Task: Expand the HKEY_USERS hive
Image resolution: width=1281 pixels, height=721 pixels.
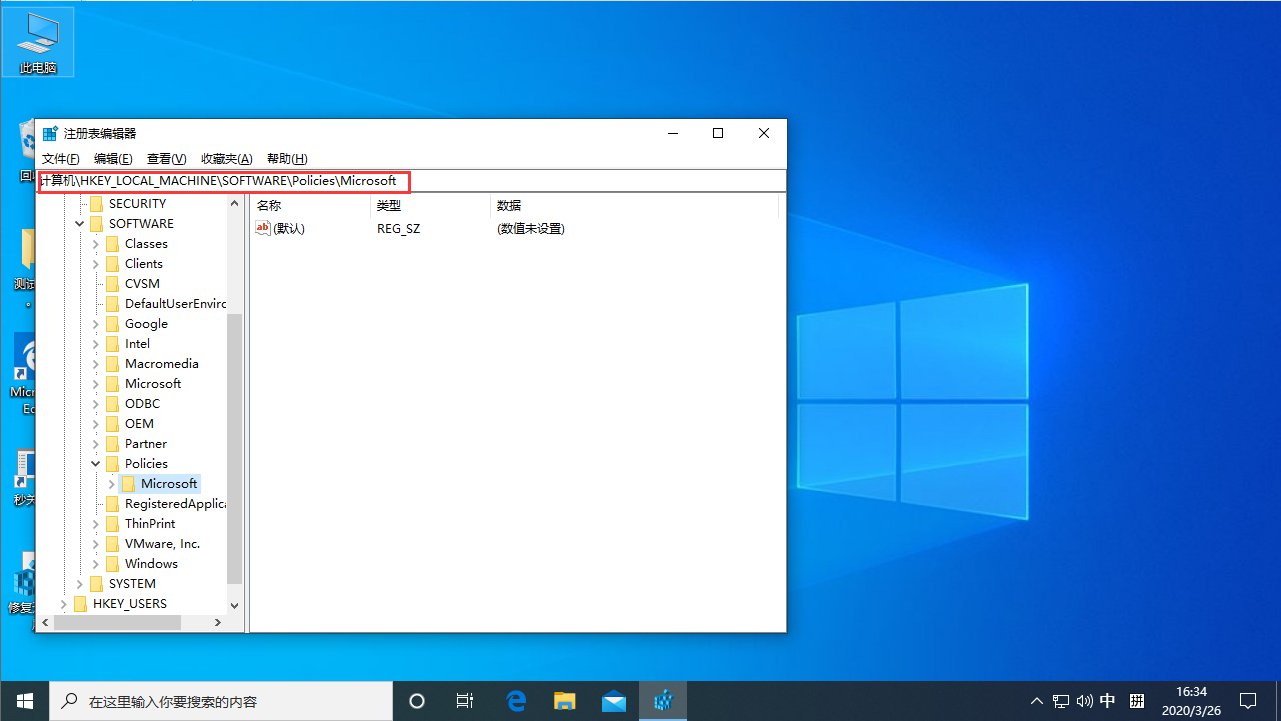Action: click(x=64, y=603)
